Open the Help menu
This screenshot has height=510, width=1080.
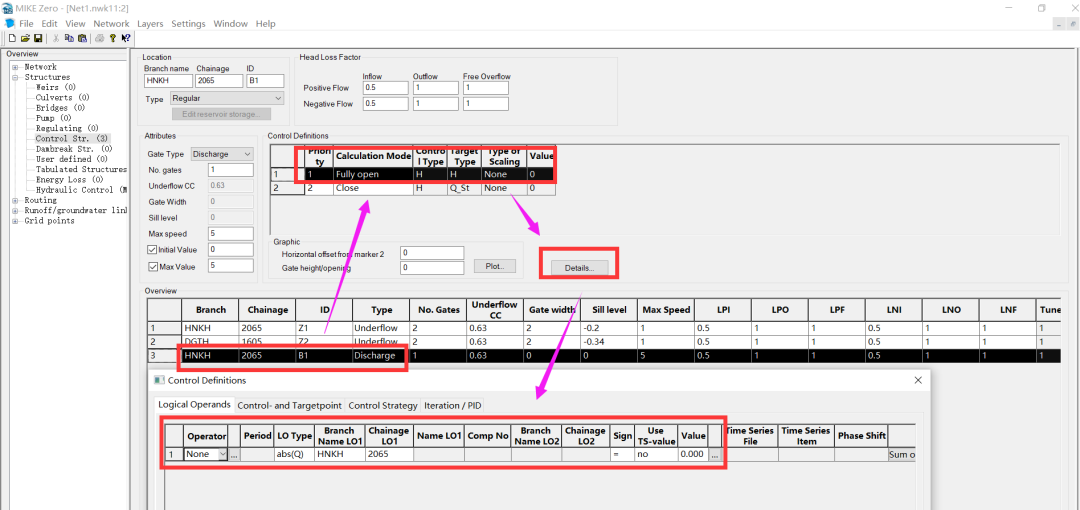pos(265,23)
